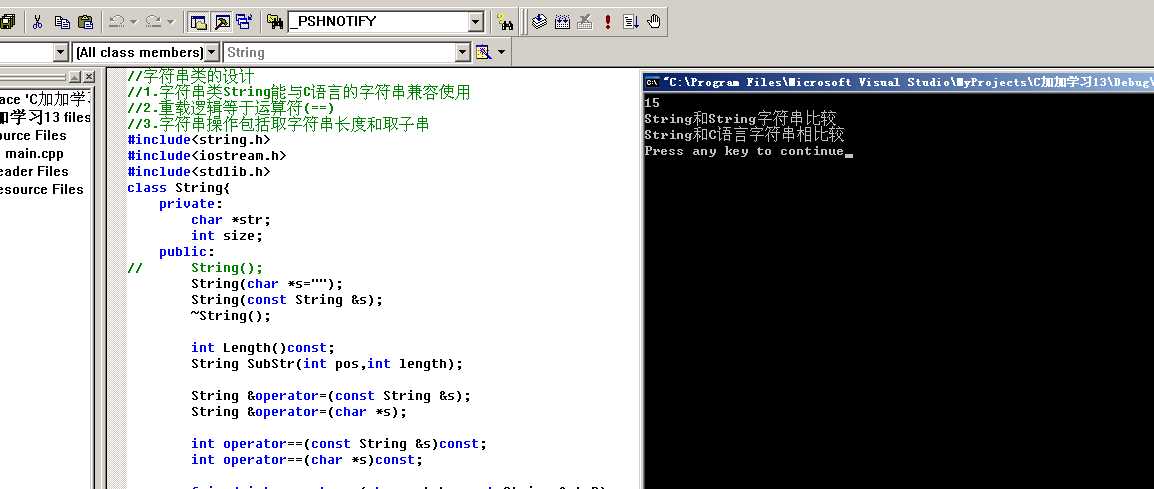Click the 'String SubStr(int pos,int length);' line
This screenshot has height=489, width=1154.
click(x=328, y=364)
